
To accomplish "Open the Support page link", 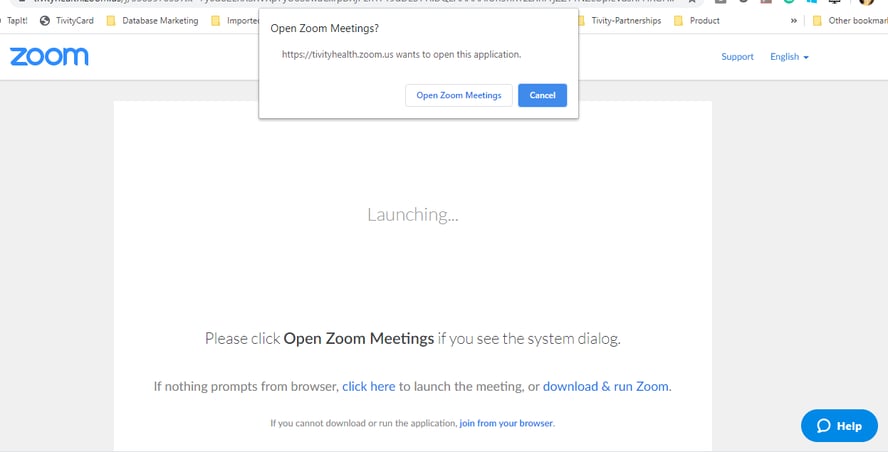I will pyautogui.click(x=737, y=57).
